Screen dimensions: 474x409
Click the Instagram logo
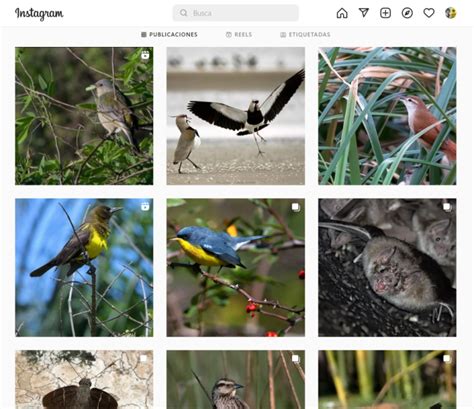(x=39, y=14)
